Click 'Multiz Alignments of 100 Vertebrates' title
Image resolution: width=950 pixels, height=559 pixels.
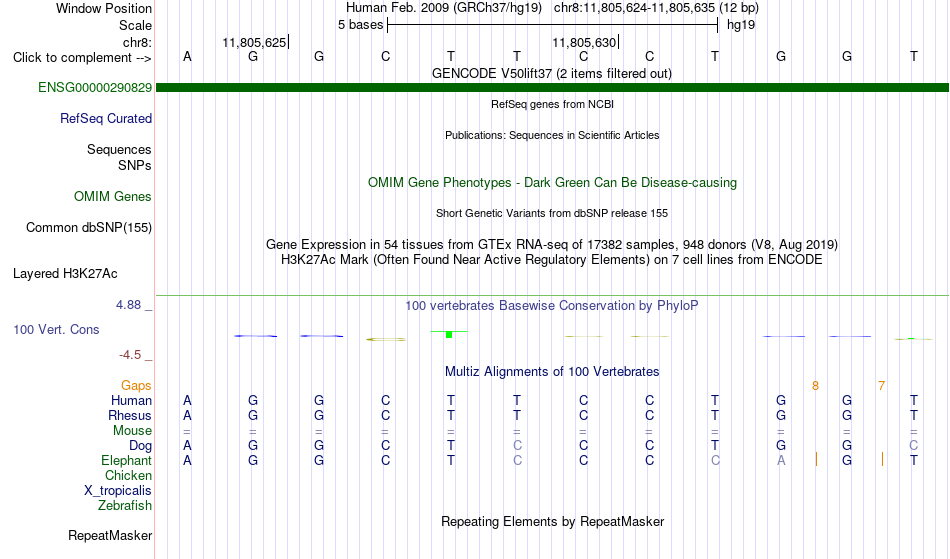coord(552,371)
